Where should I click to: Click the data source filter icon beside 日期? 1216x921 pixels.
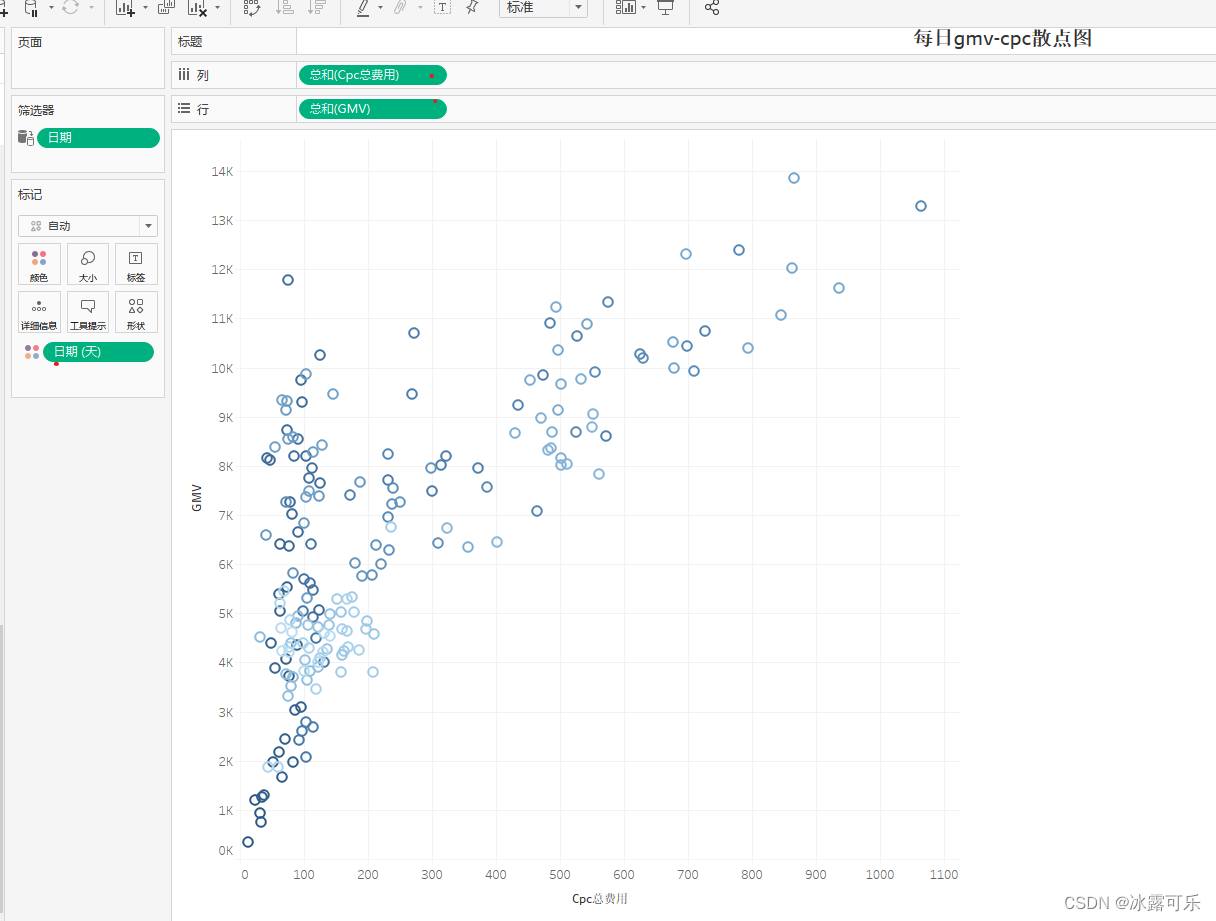tap(26, 138)
